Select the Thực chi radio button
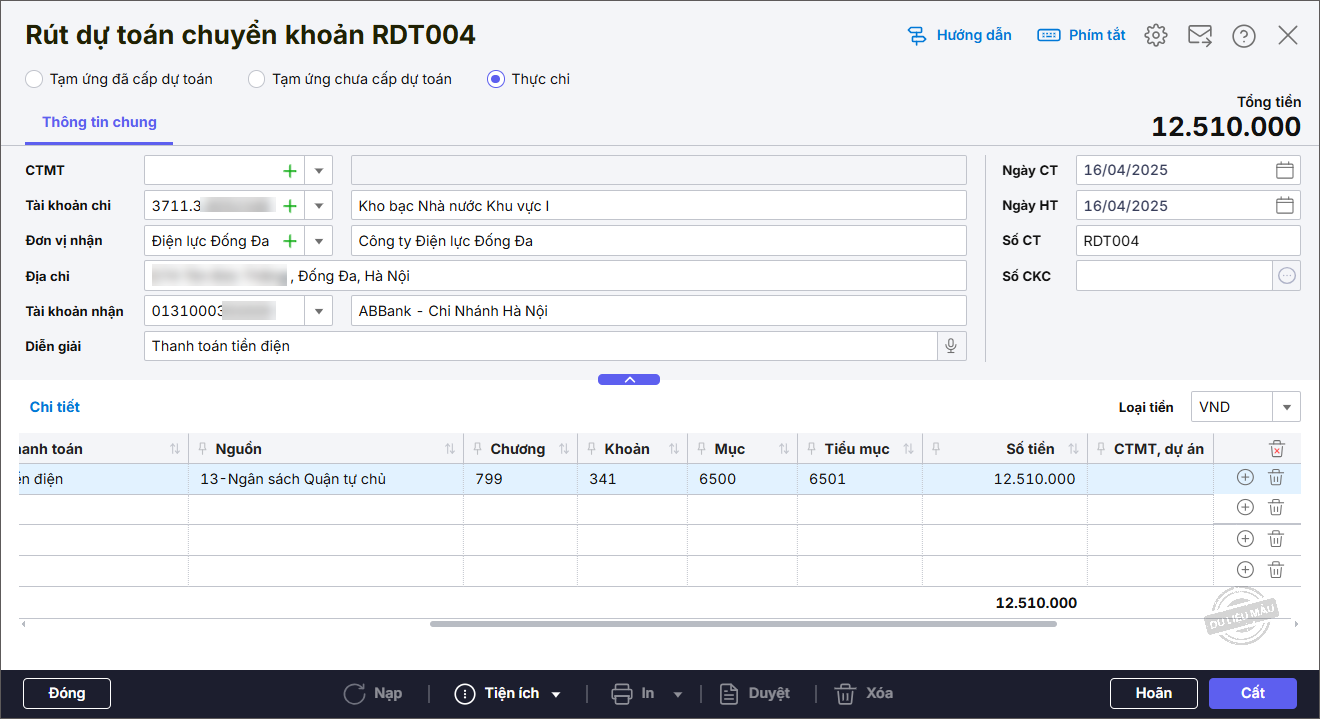This screenshot has width=1320, height=719. tap(496, 79)
